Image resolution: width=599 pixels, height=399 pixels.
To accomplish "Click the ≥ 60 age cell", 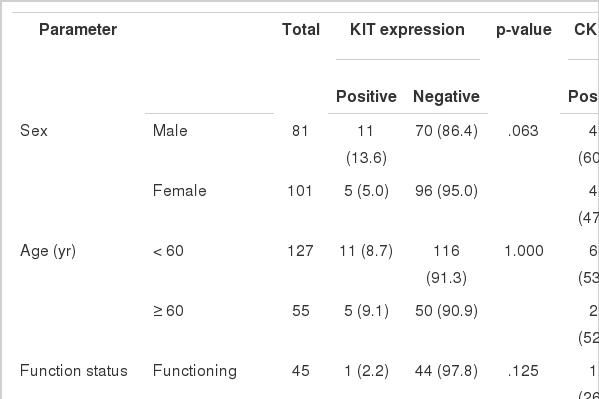I will pyautogui.click(x=168, y=311).
